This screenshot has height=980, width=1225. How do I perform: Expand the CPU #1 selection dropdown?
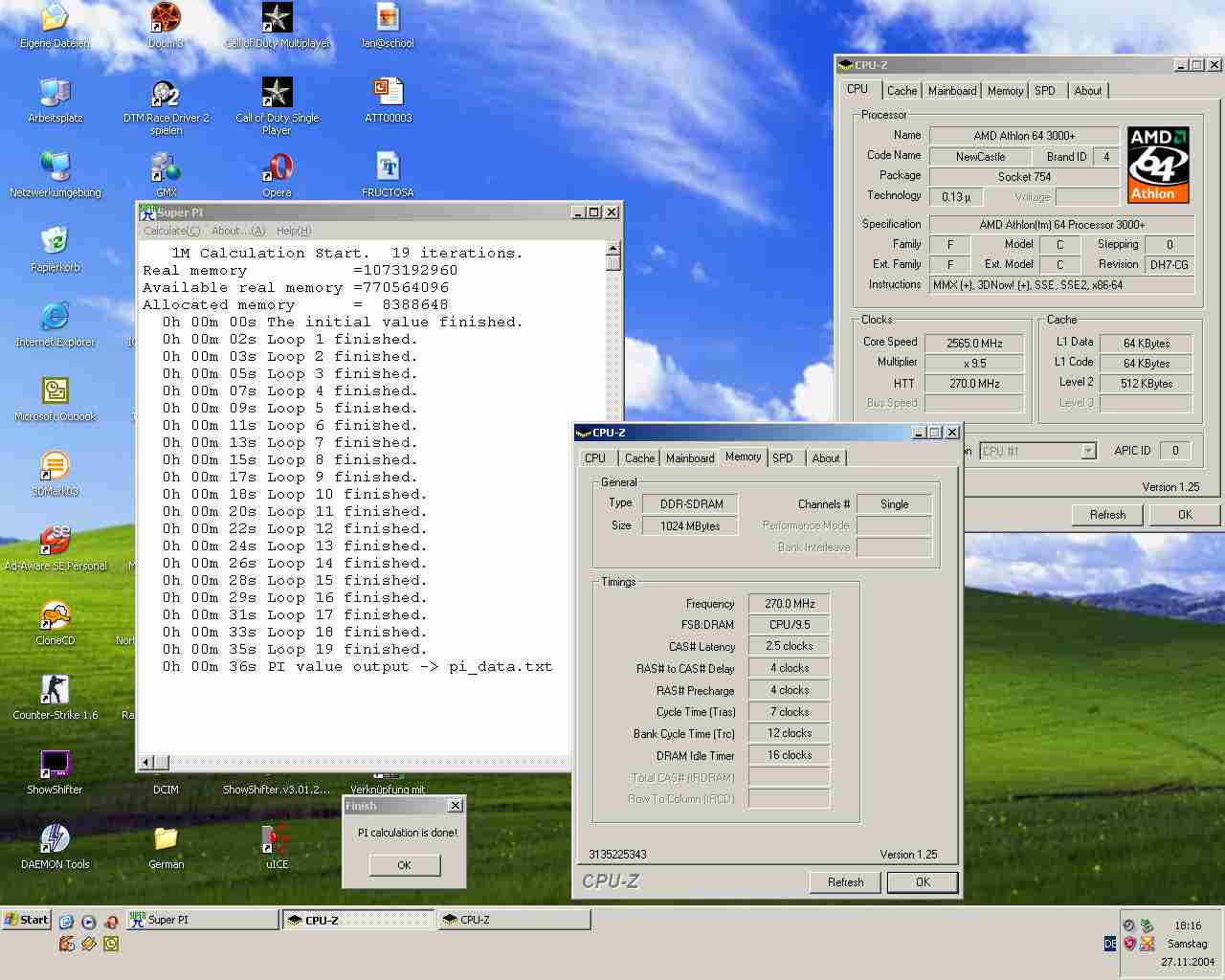pos(1087,451)
